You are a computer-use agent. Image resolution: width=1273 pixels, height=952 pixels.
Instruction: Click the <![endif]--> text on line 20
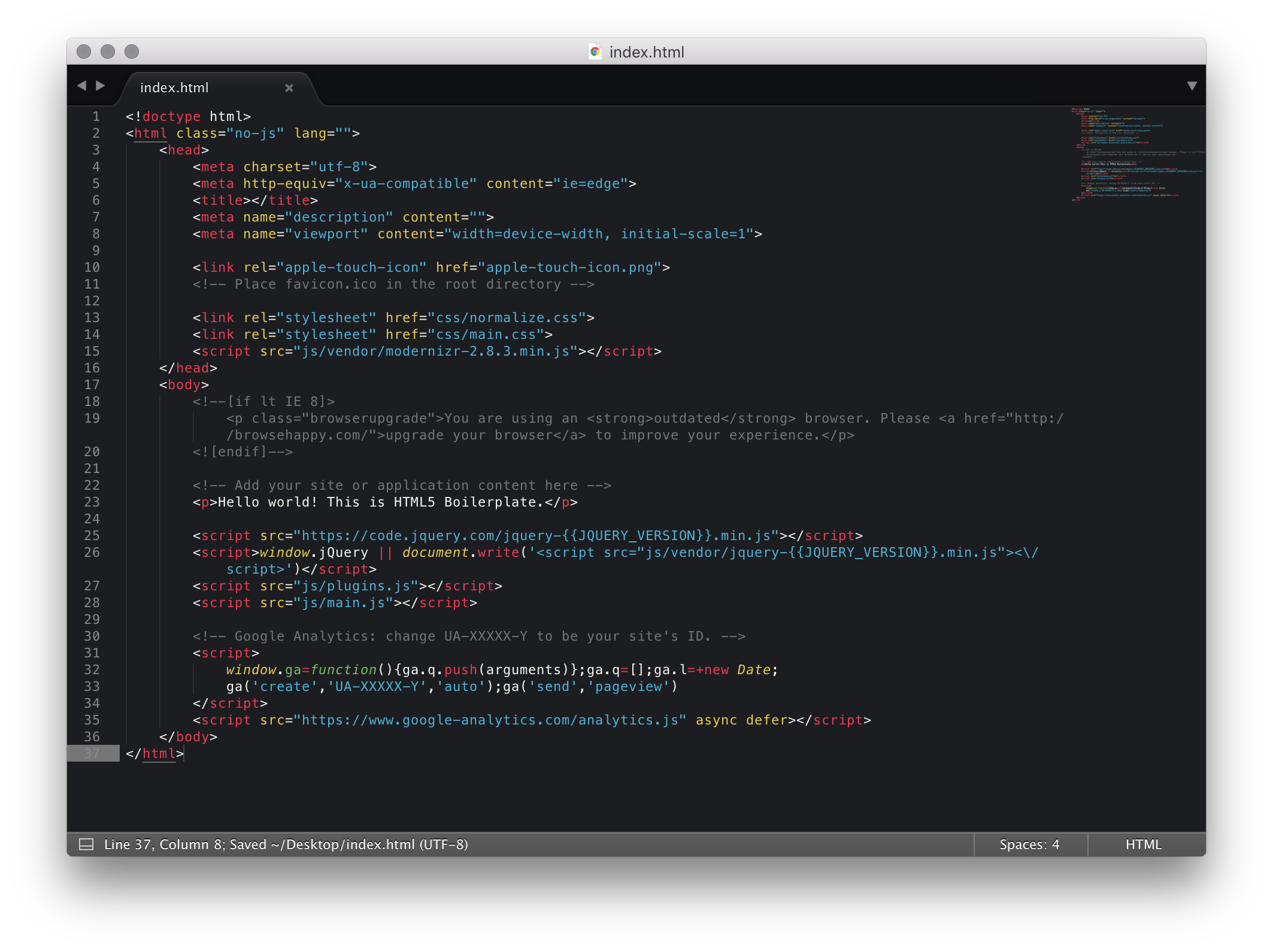pos(243,451)
